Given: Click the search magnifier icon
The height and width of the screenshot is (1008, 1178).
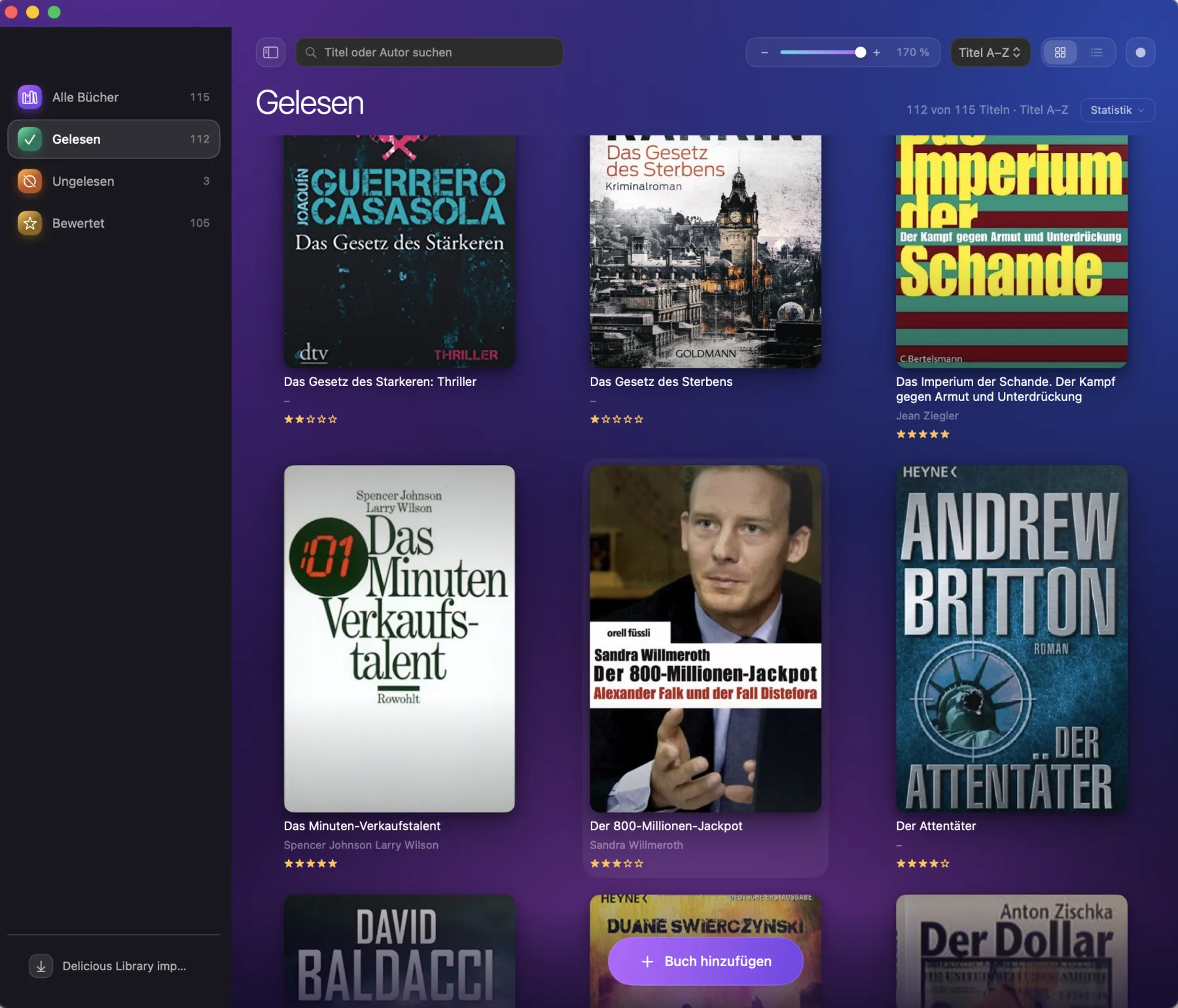Looking at the screenshot, I should [311, 52].
